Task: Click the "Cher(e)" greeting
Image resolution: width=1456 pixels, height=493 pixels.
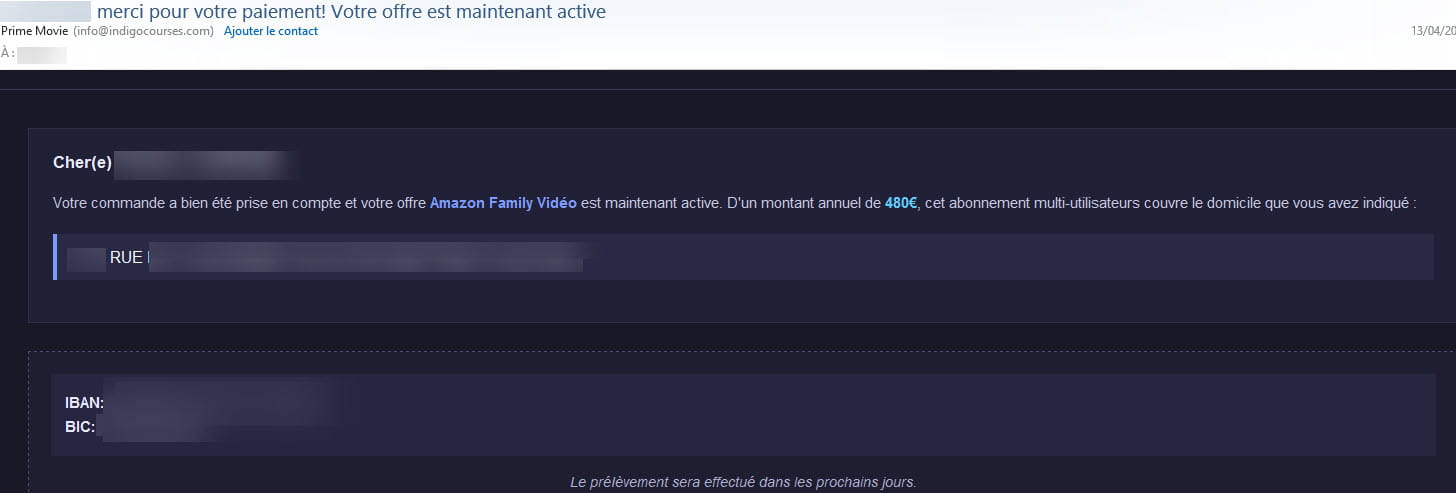Action: pyautogui.click(x=82, y=162)
